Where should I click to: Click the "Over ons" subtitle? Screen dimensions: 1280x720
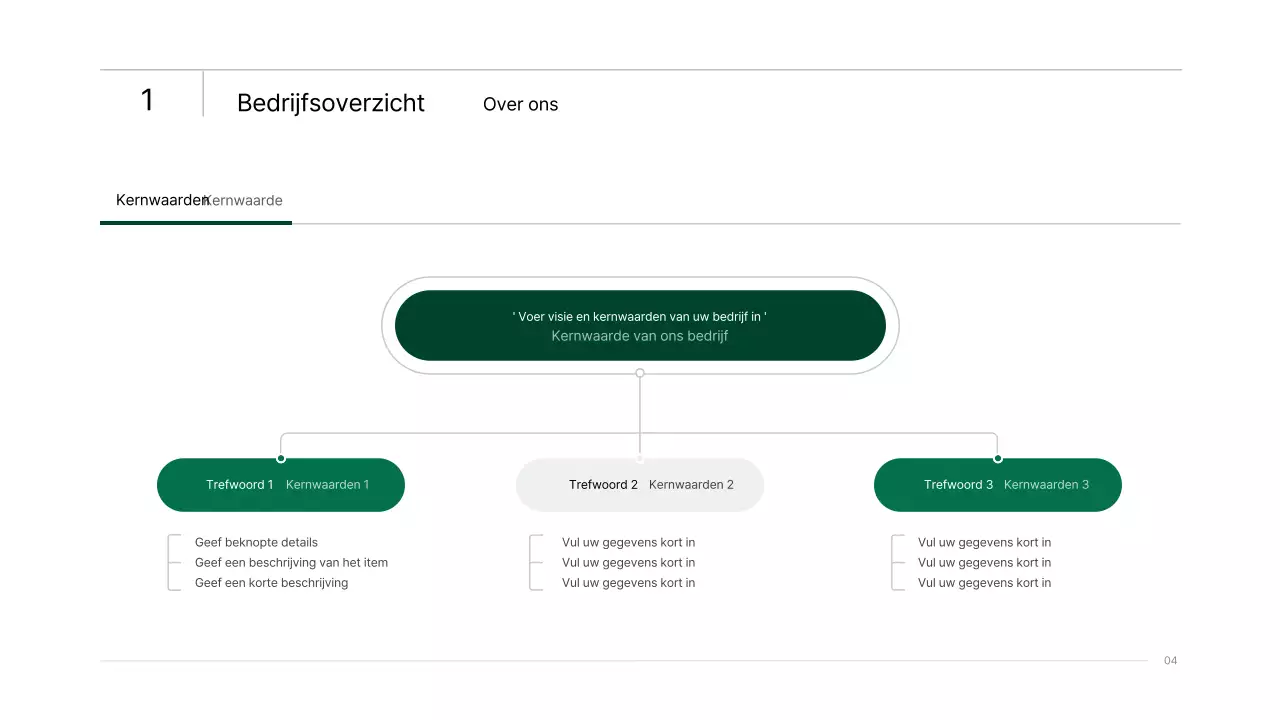(x=520, y=104)
